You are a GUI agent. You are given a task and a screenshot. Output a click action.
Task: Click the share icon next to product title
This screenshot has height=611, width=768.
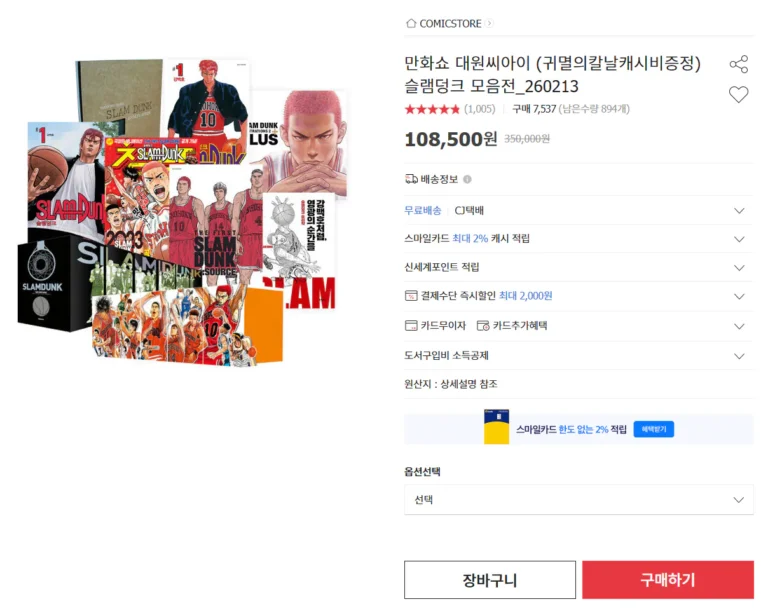739,64
